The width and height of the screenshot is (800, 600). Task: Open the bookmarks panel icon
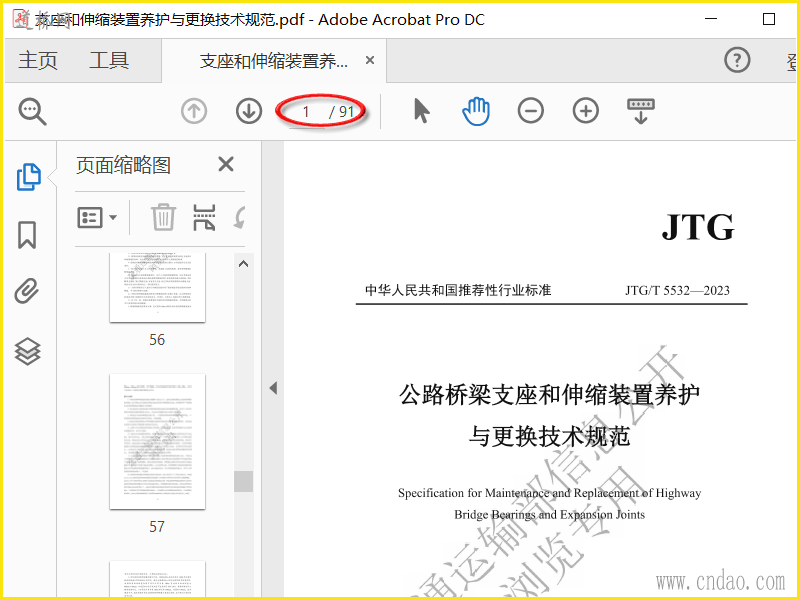tap(27, 235)
